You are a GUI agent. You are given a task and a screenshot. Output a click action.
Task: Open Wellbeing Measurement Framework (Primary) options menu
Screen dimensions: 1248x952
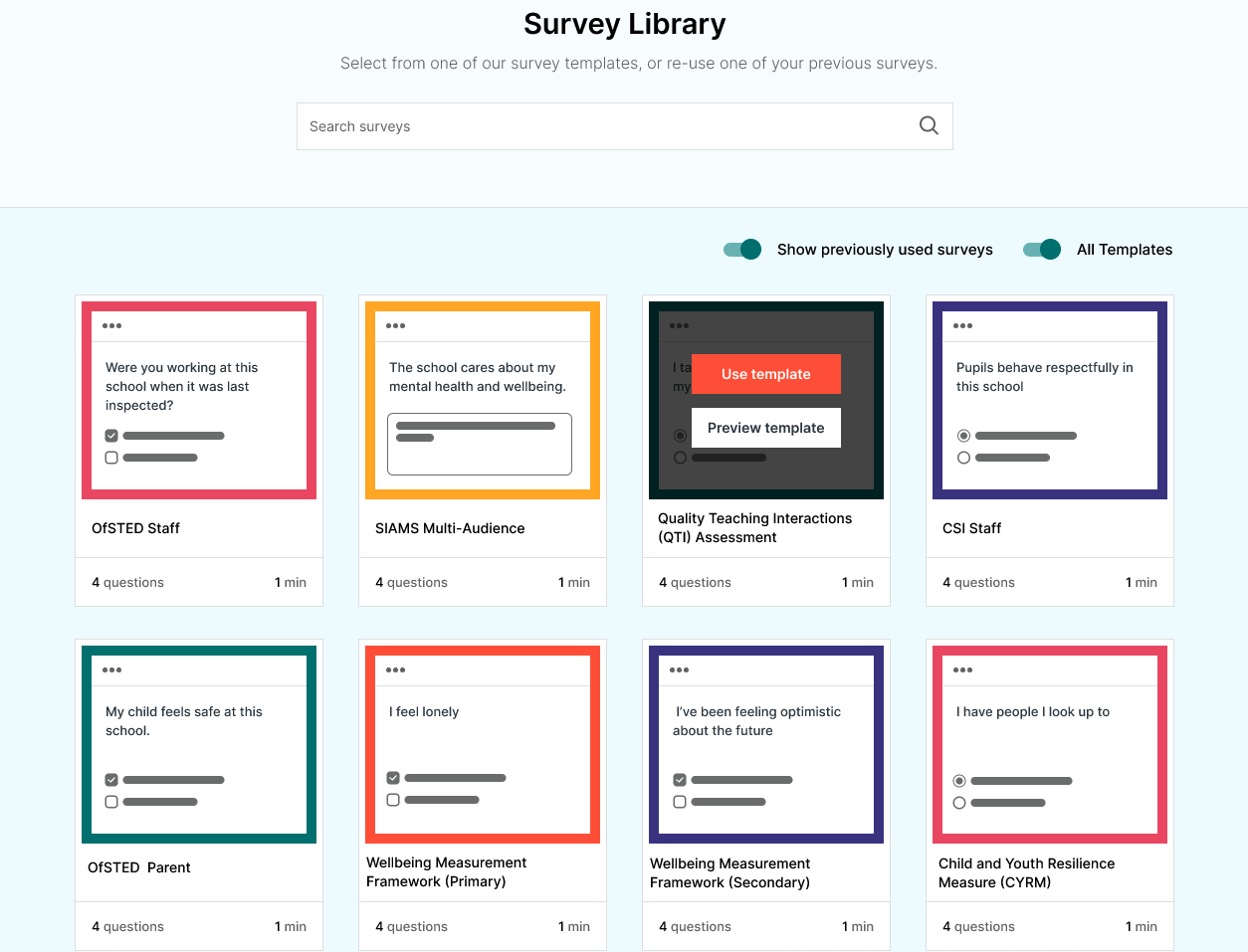(x=395, y=669)
